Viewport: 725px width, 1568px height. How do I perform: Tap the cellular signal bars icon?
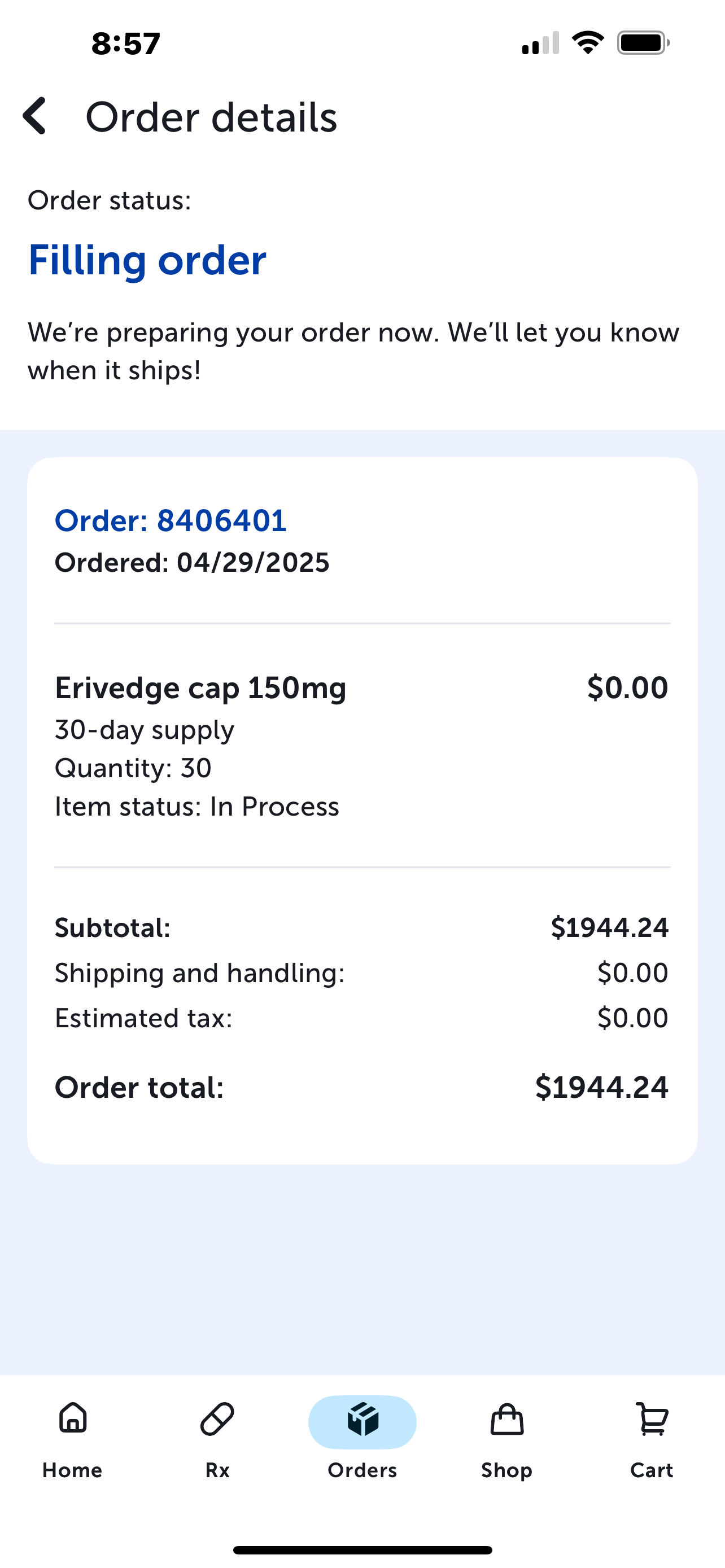[x=540, y=43]
